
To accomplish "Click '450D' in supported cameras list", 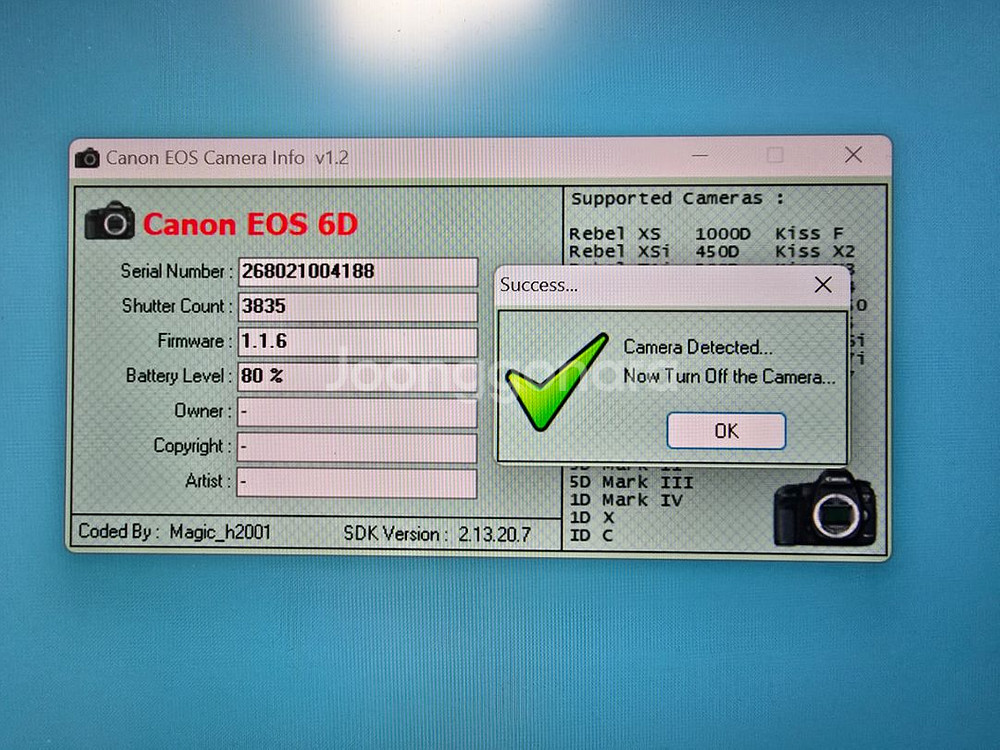I will (x=717, y=251).
